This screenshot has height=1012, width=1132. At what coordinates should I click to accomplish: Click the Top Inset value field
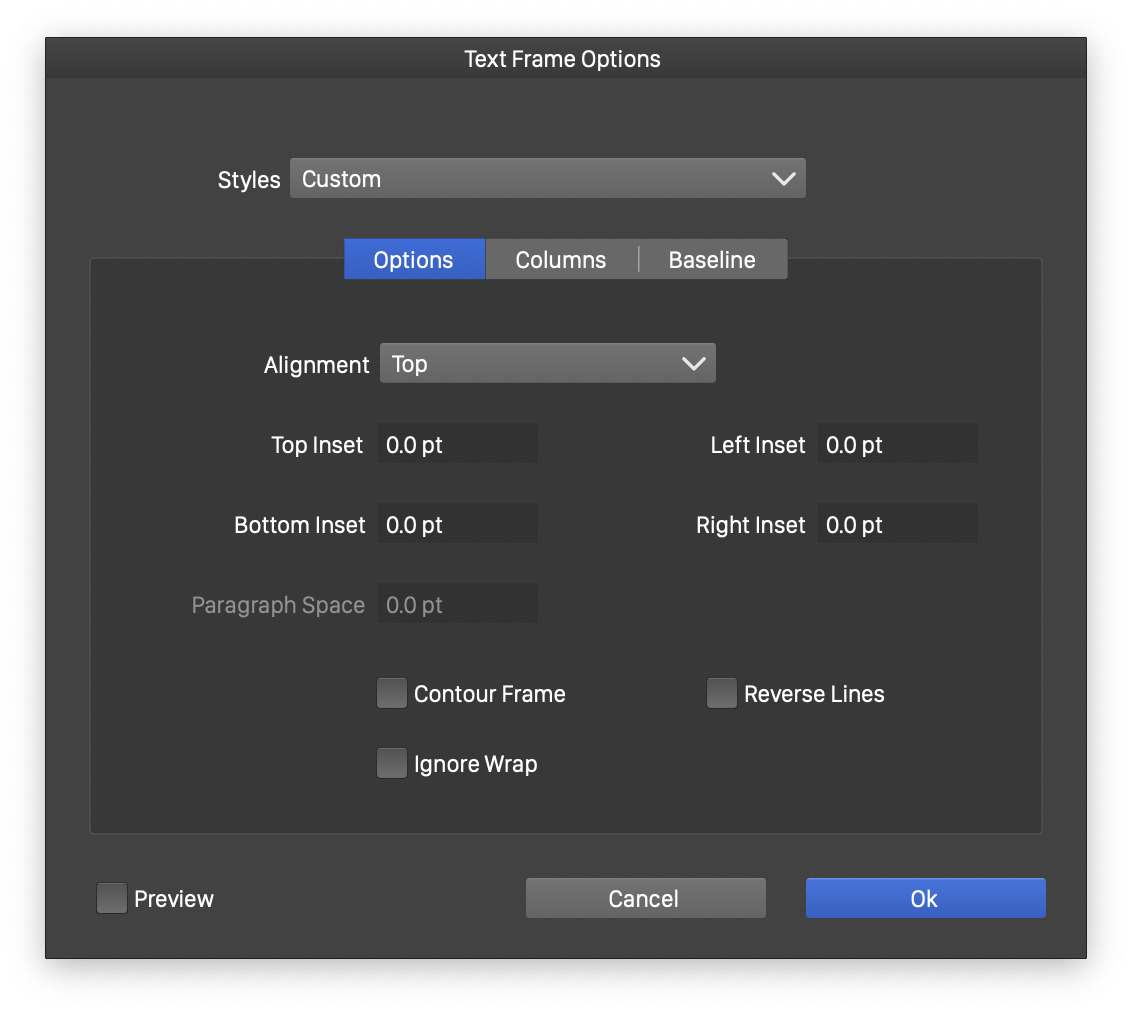(x=457, y=445)
